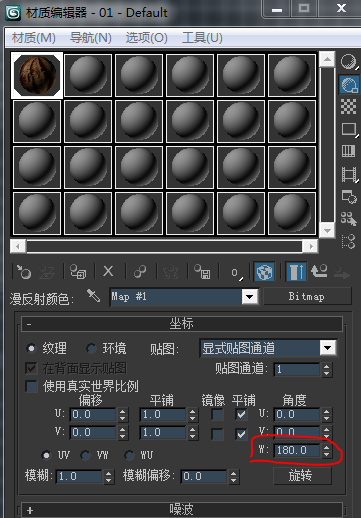Enable 使用真实世界比例 checkbox

coord(31,387)
